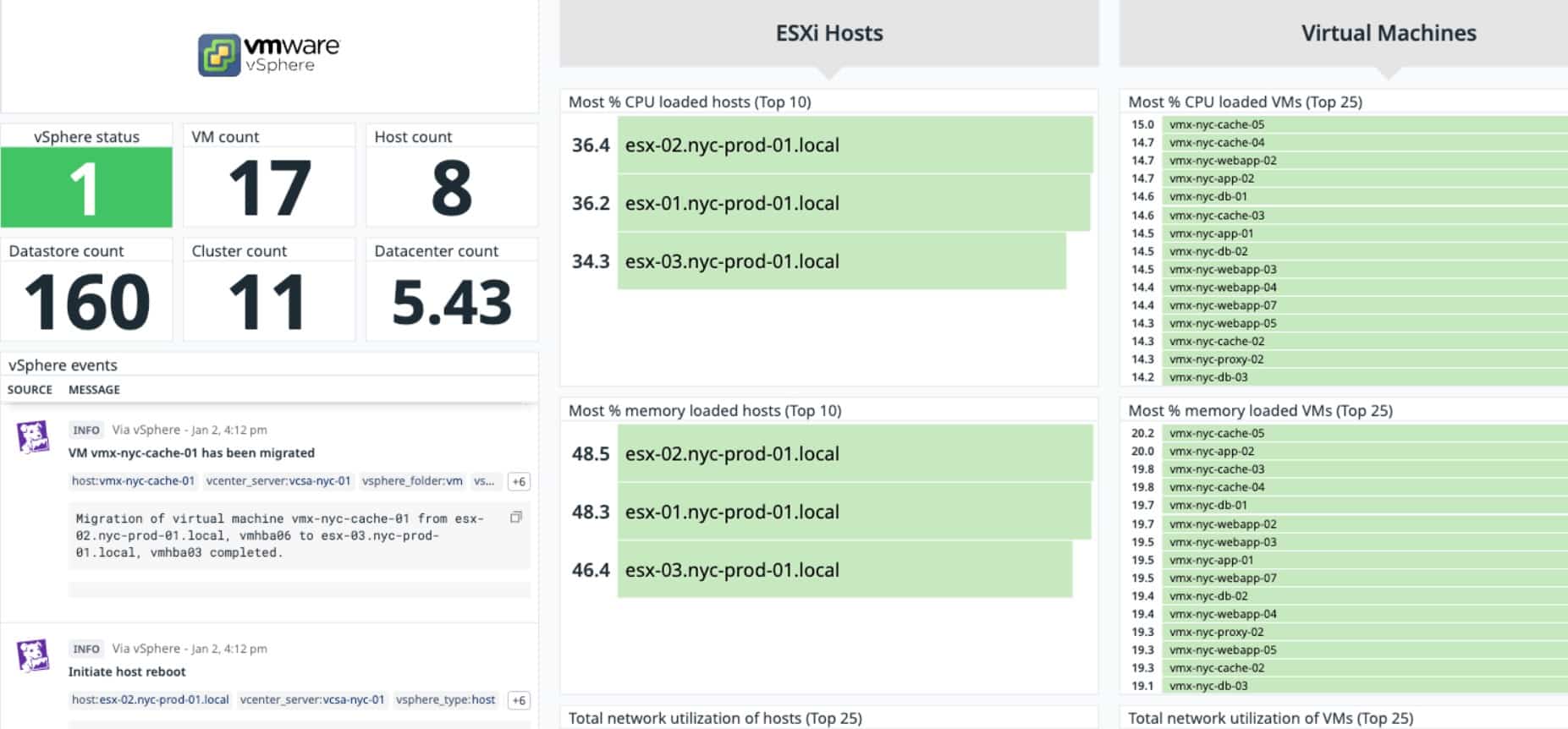
Task: Click the Cluster count value 11
Action: [x=267, y=302]
